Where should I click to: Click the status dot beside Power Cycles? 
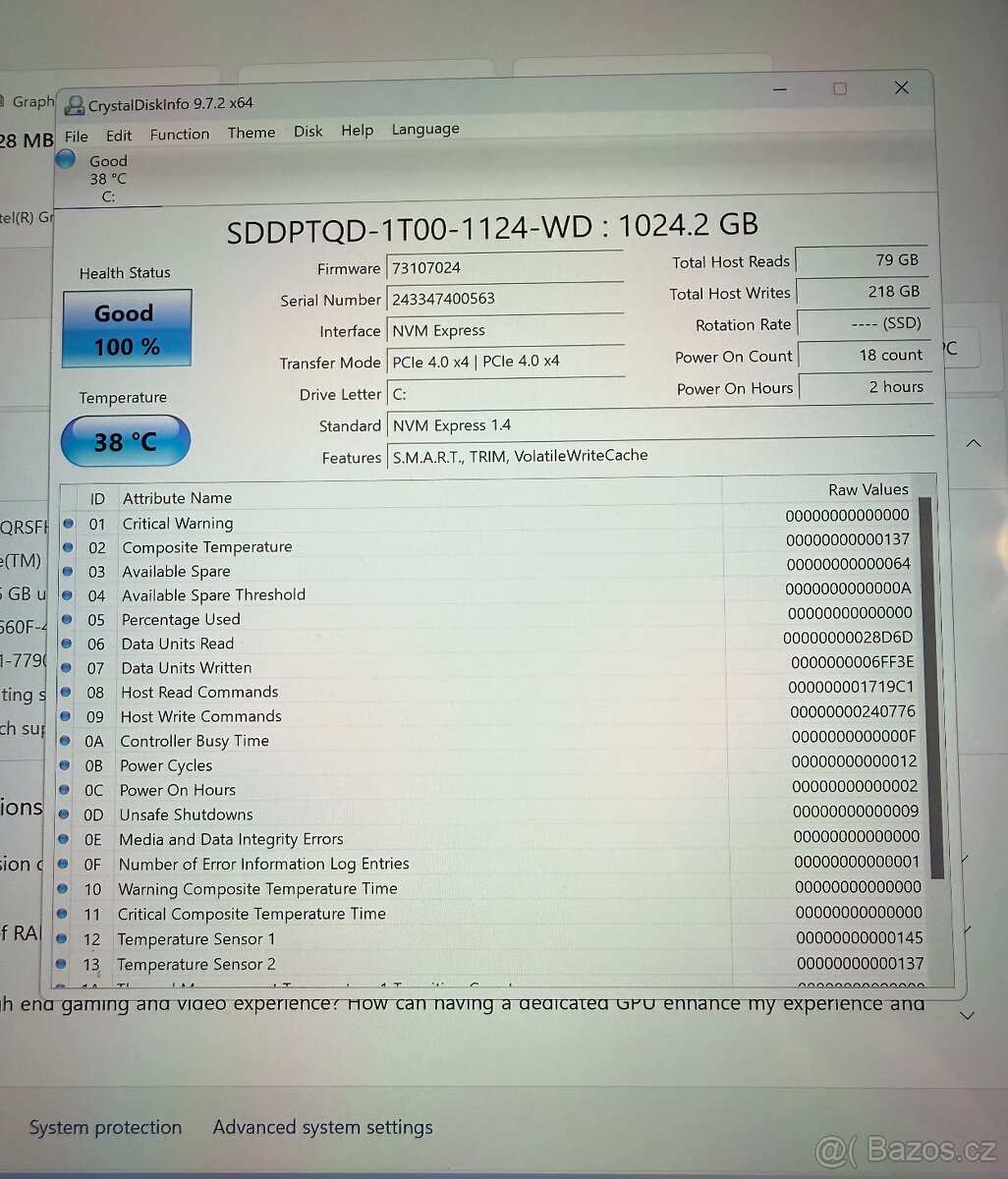pyautogui.click(x=65, y=765)
